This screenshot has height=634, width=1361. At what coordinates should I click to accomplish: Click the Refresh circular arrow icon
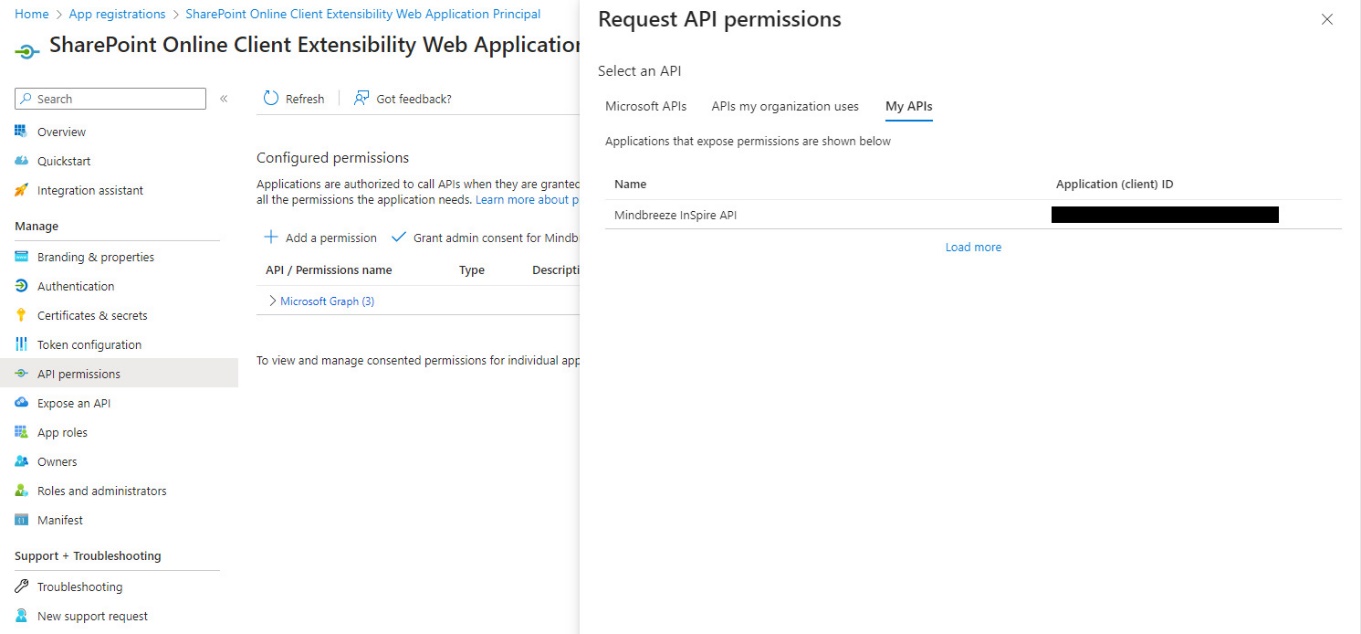(x=271, y=98)
